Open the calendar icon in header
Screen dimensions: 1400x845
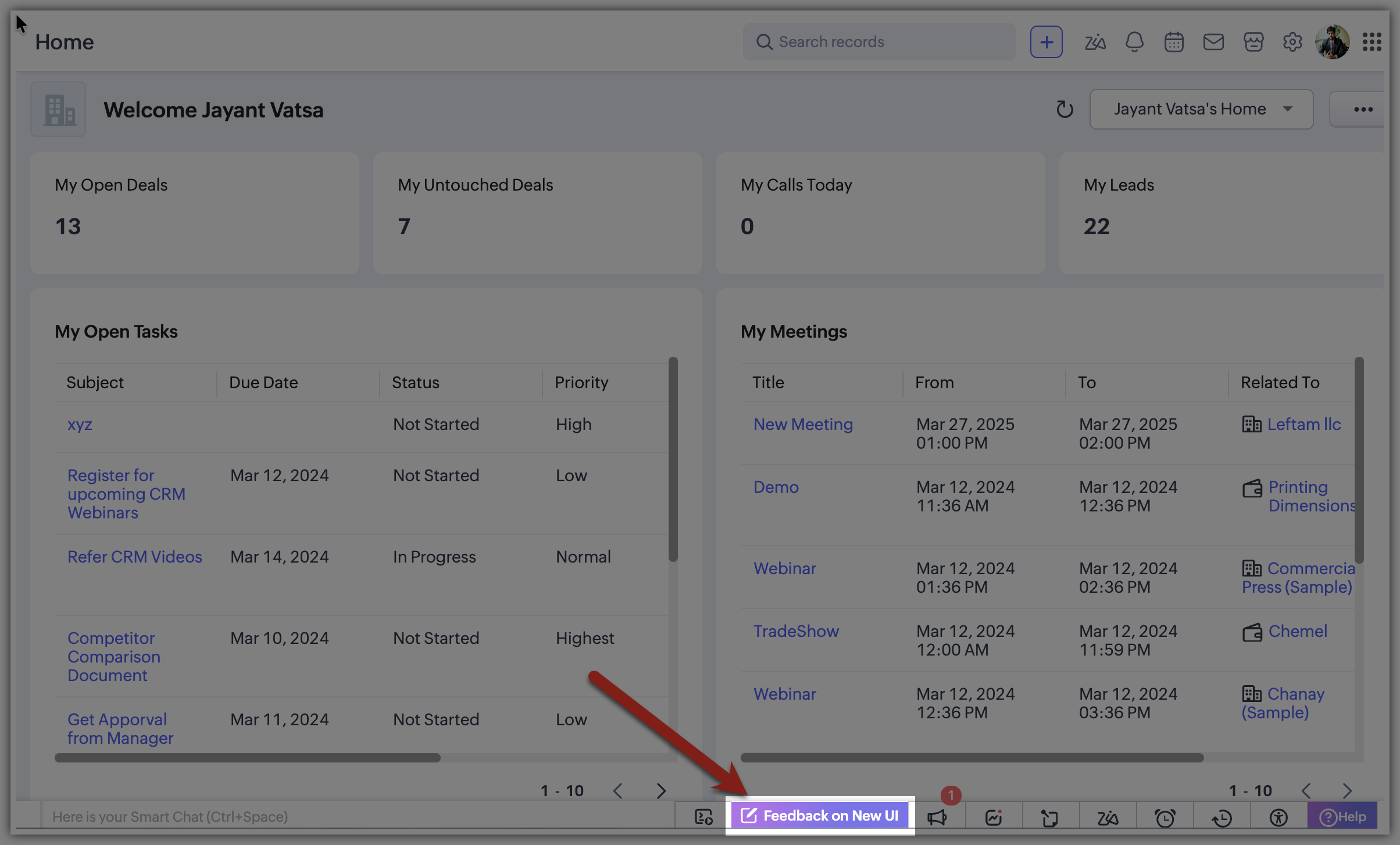coord(1174,42)
